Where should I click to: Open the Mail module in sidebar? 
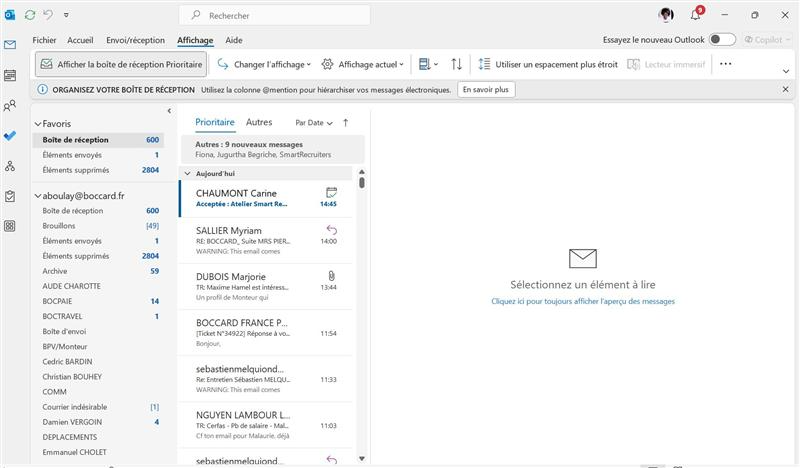[x=10, y=45]
